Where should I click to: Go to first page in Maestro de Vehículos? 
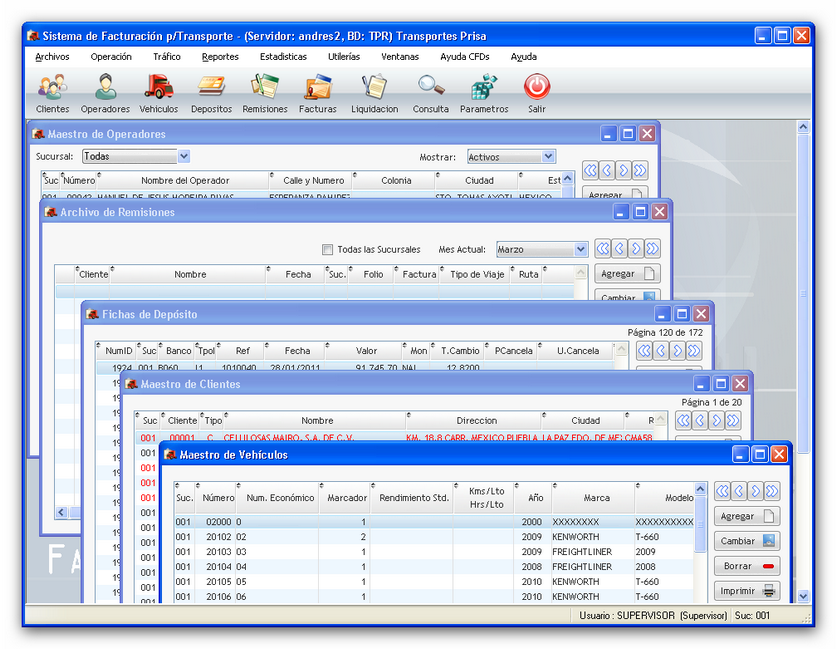(722, 490)
